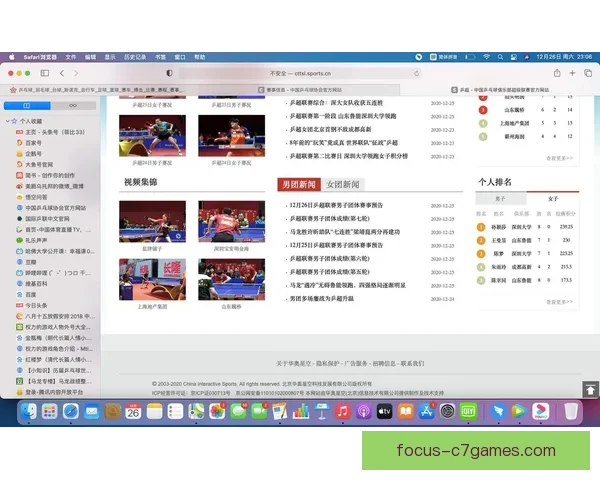Reload the page using the refresh icon
The image size is (600, 480).
pyautogui.click(x=417, y=73)
